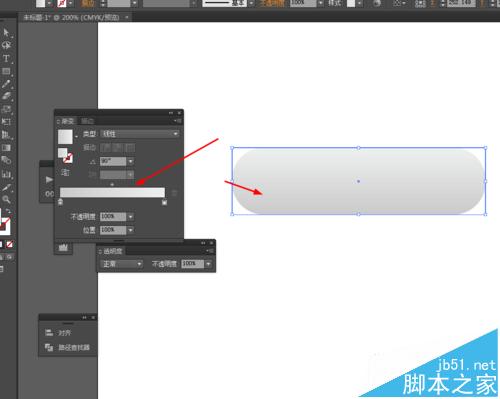Select the Width tool below Rotate
This screenshot has height=399, width=500.
click(x=6, y=122)
